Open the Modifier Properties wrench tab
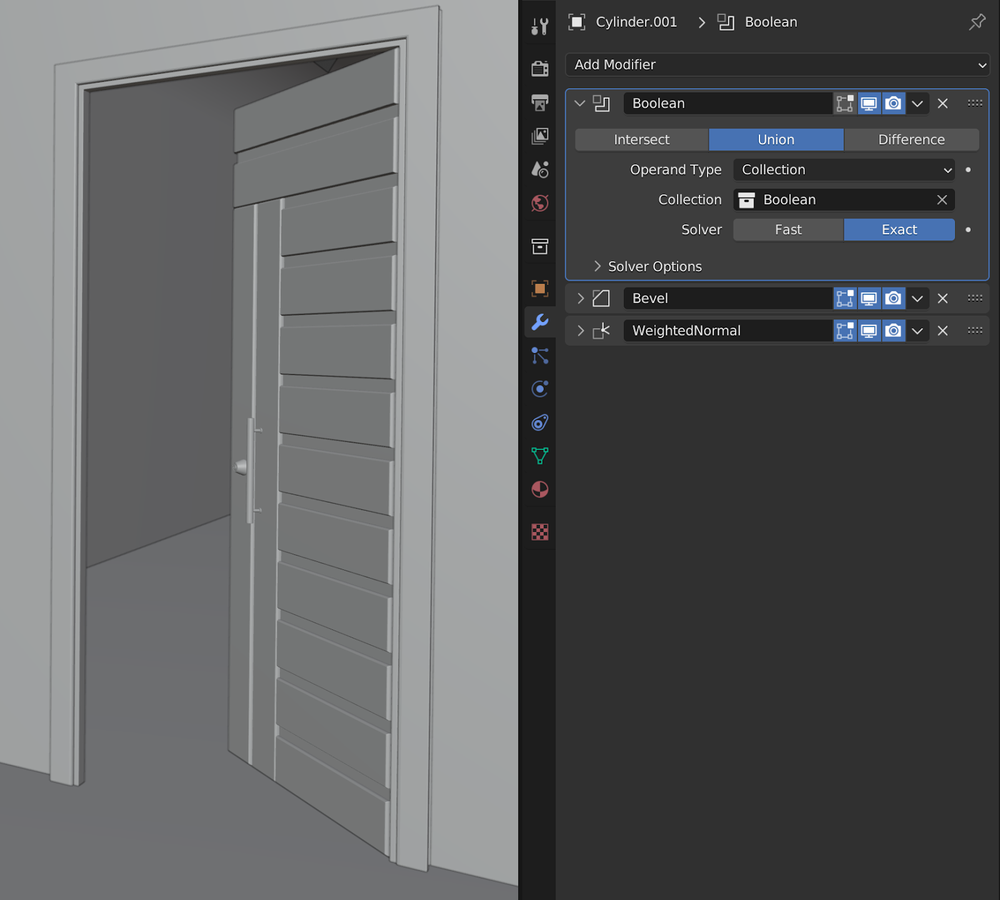The image size is (1000, 900). point(539,322)
